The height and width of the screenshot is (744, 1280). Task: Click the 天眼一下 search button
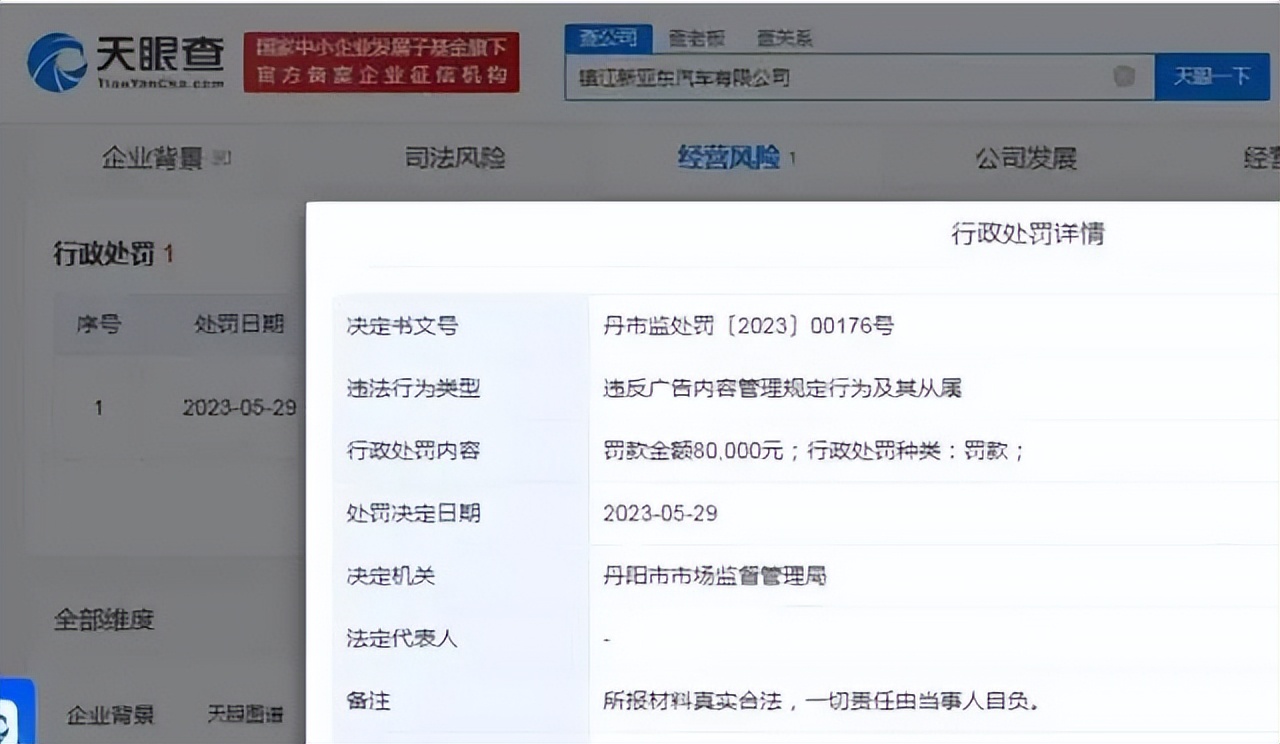pos(1212,77)
